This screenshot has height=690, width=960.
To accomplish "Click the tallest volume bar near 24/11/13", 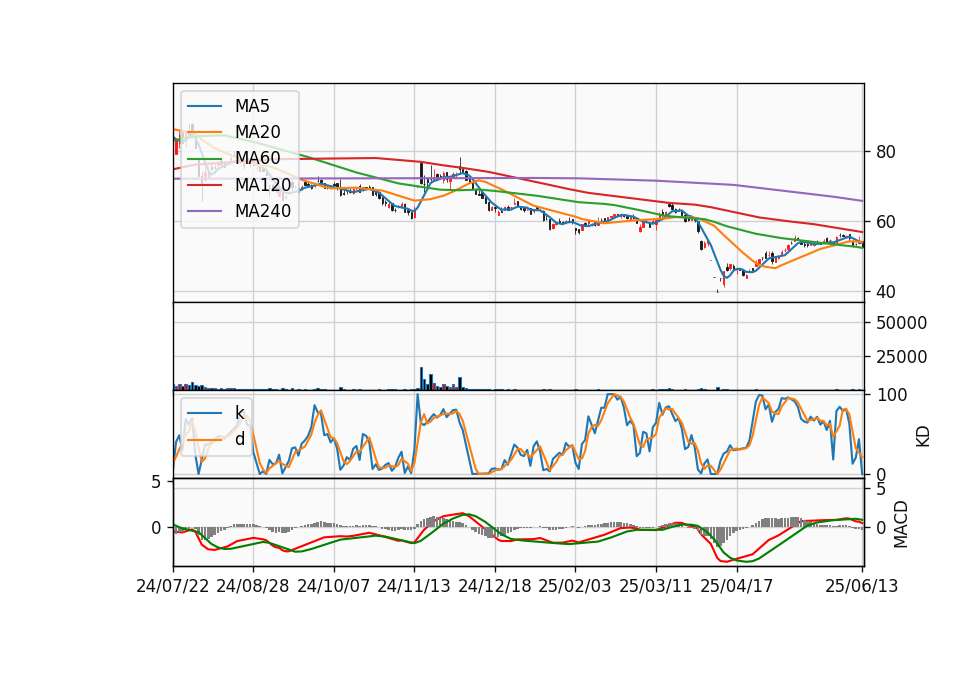I will click(421, 378).
